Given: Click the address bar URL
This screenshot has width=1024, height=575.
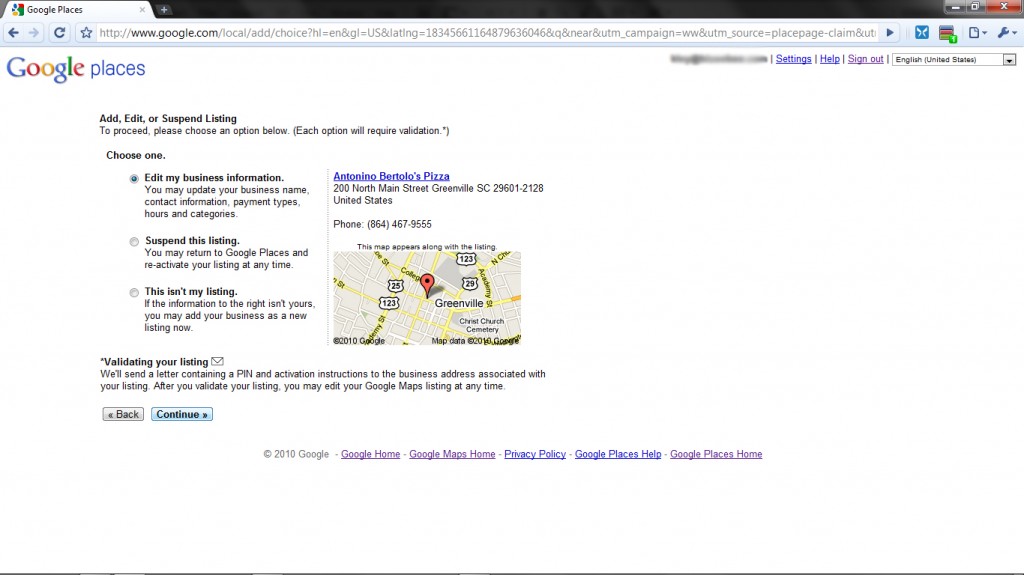Looking at the screenshot, I should coord(487,33).
